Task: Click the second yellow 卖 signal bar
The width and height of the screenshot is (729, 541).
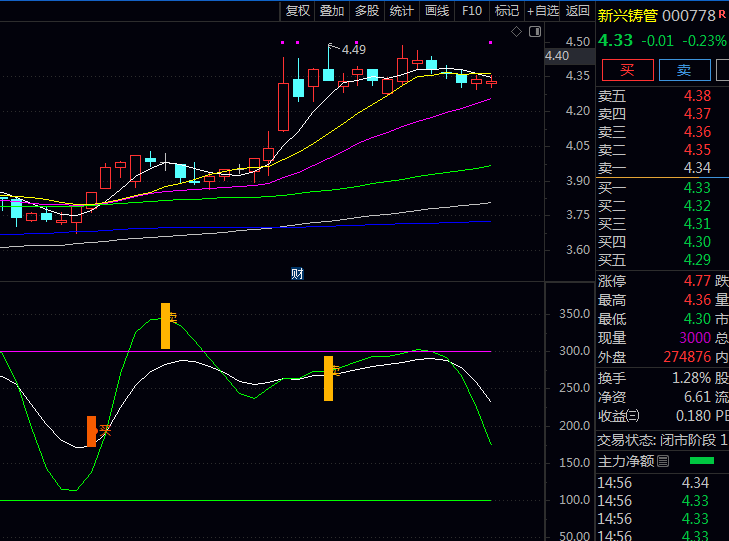Action: point(328,378)
